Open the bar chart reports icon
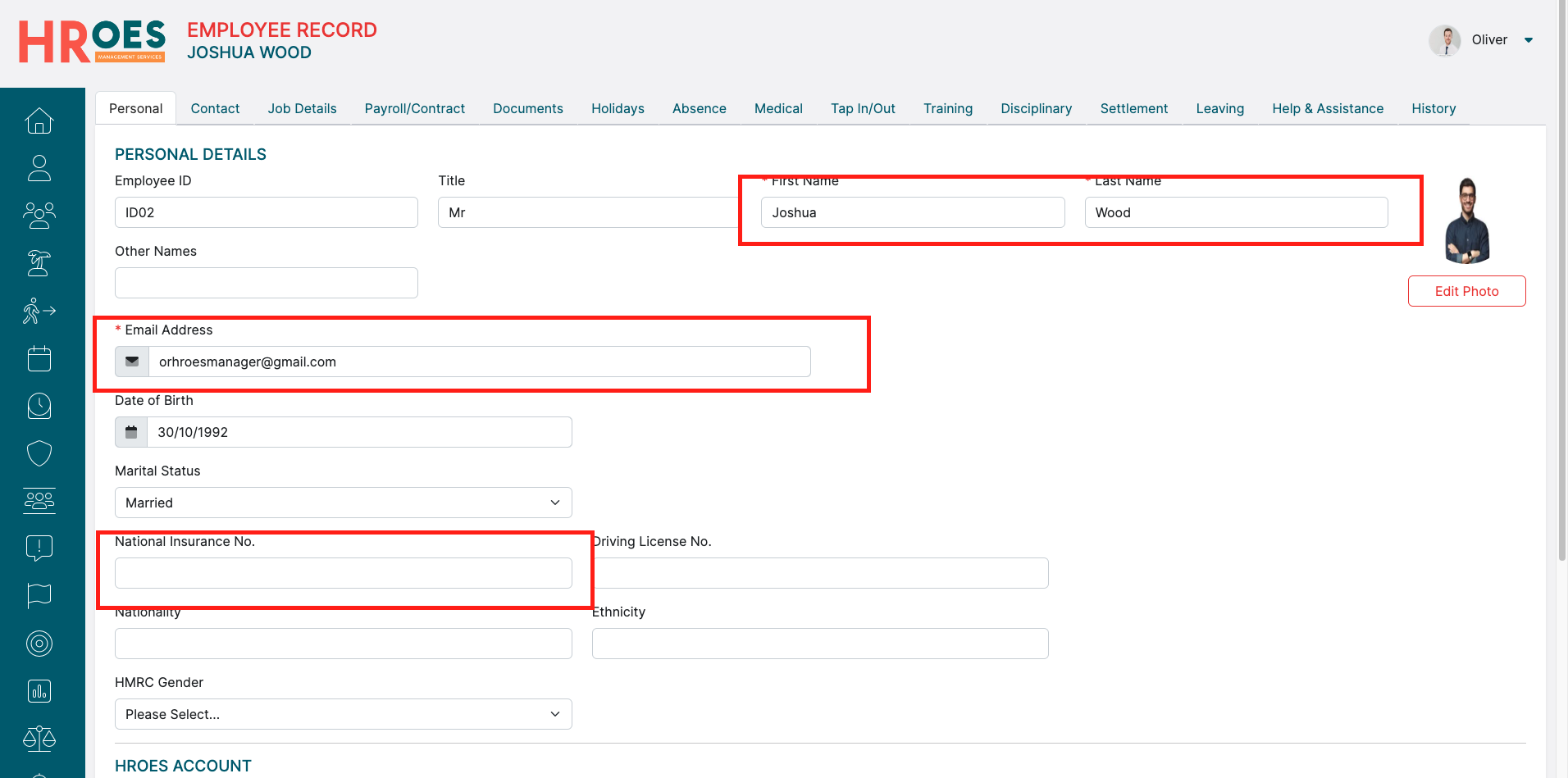This screenshot has width=1568, height=778. (39, 691)
